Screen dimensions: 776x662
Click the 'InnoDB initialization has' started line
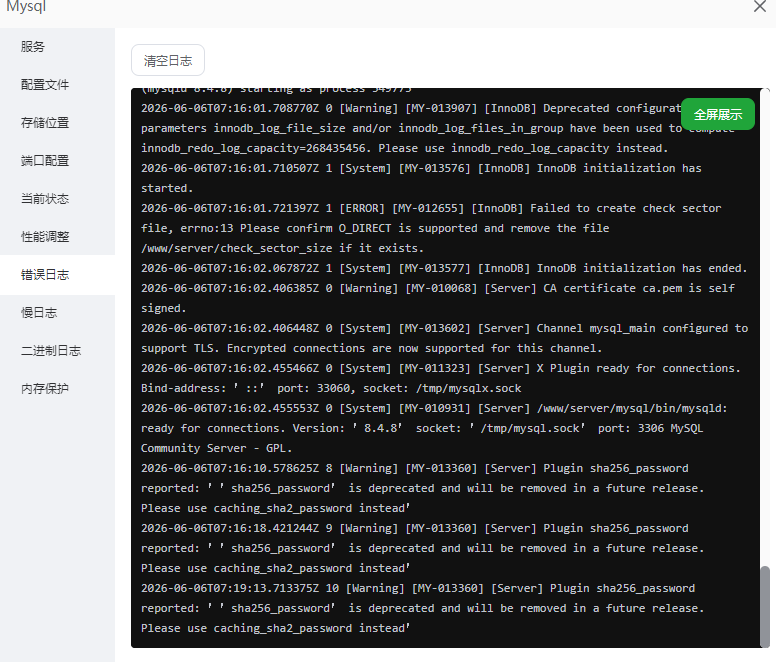pyautogui.click(x=421, y=168)
